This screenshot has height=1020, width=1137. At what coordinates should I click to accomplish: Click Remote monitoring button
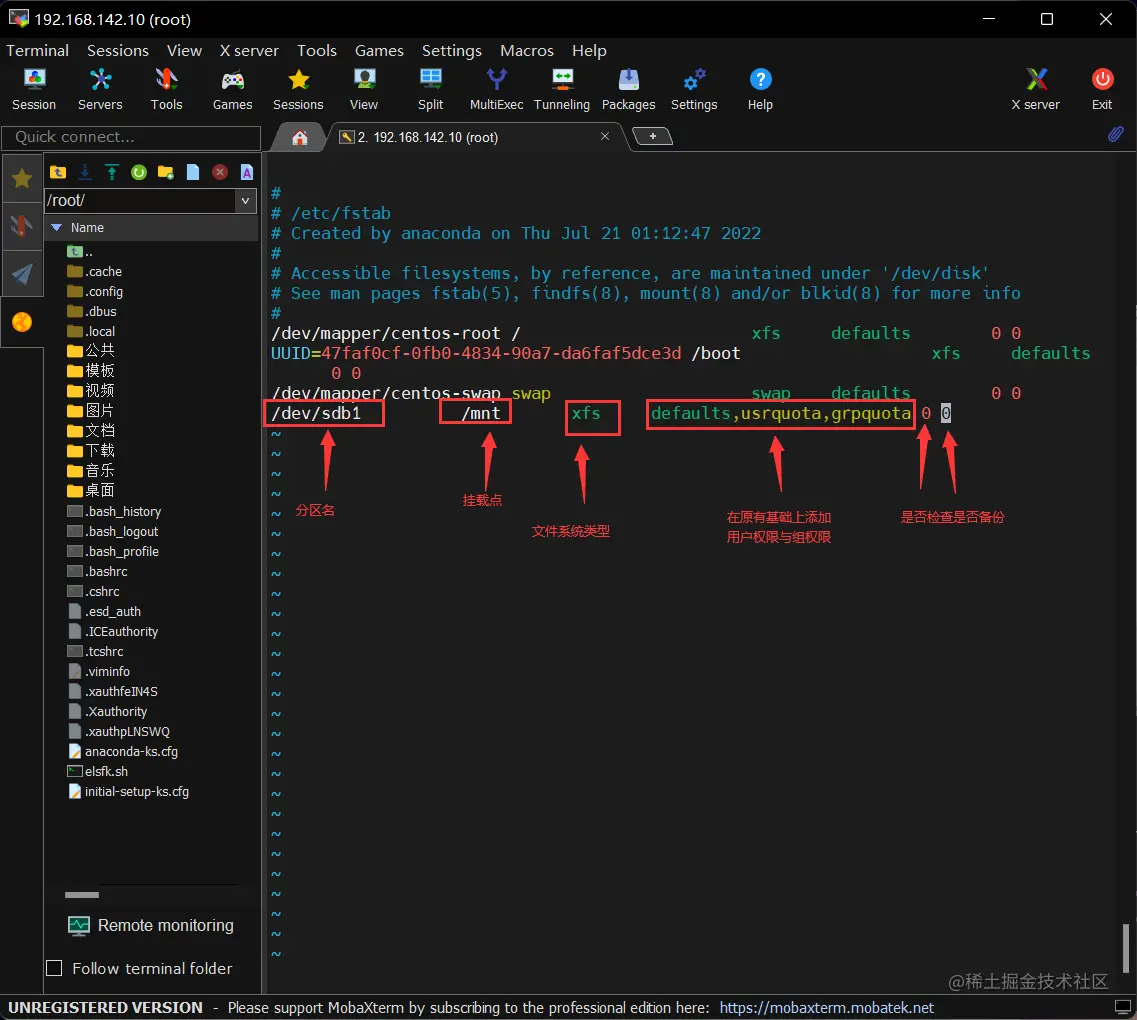(151, 925)
